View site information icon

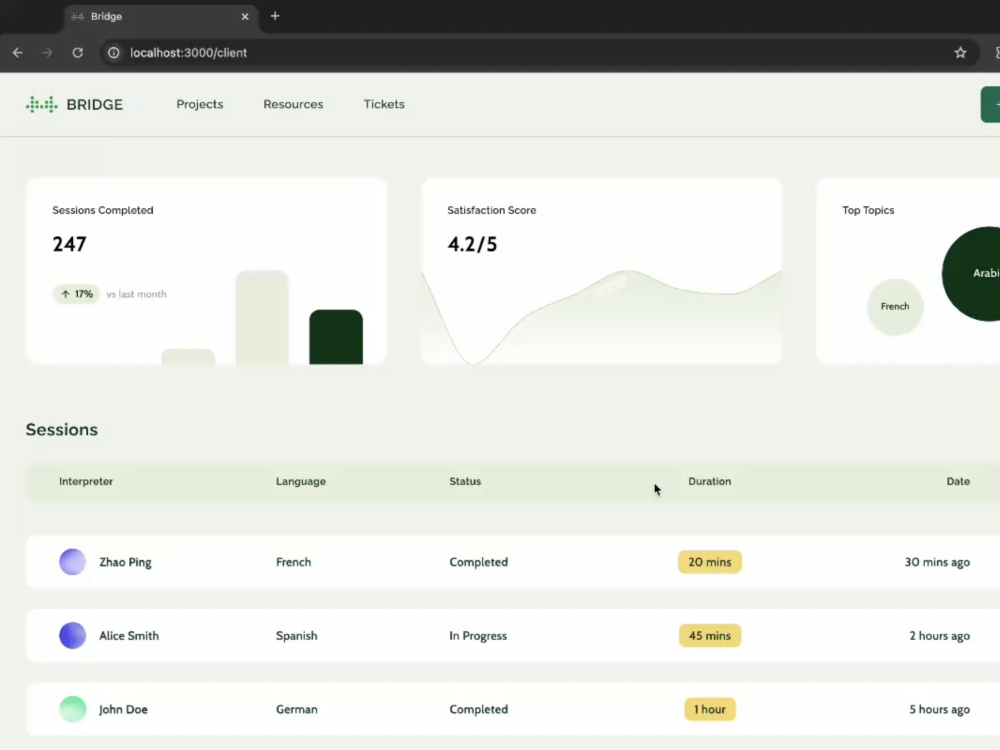[114, 53]
